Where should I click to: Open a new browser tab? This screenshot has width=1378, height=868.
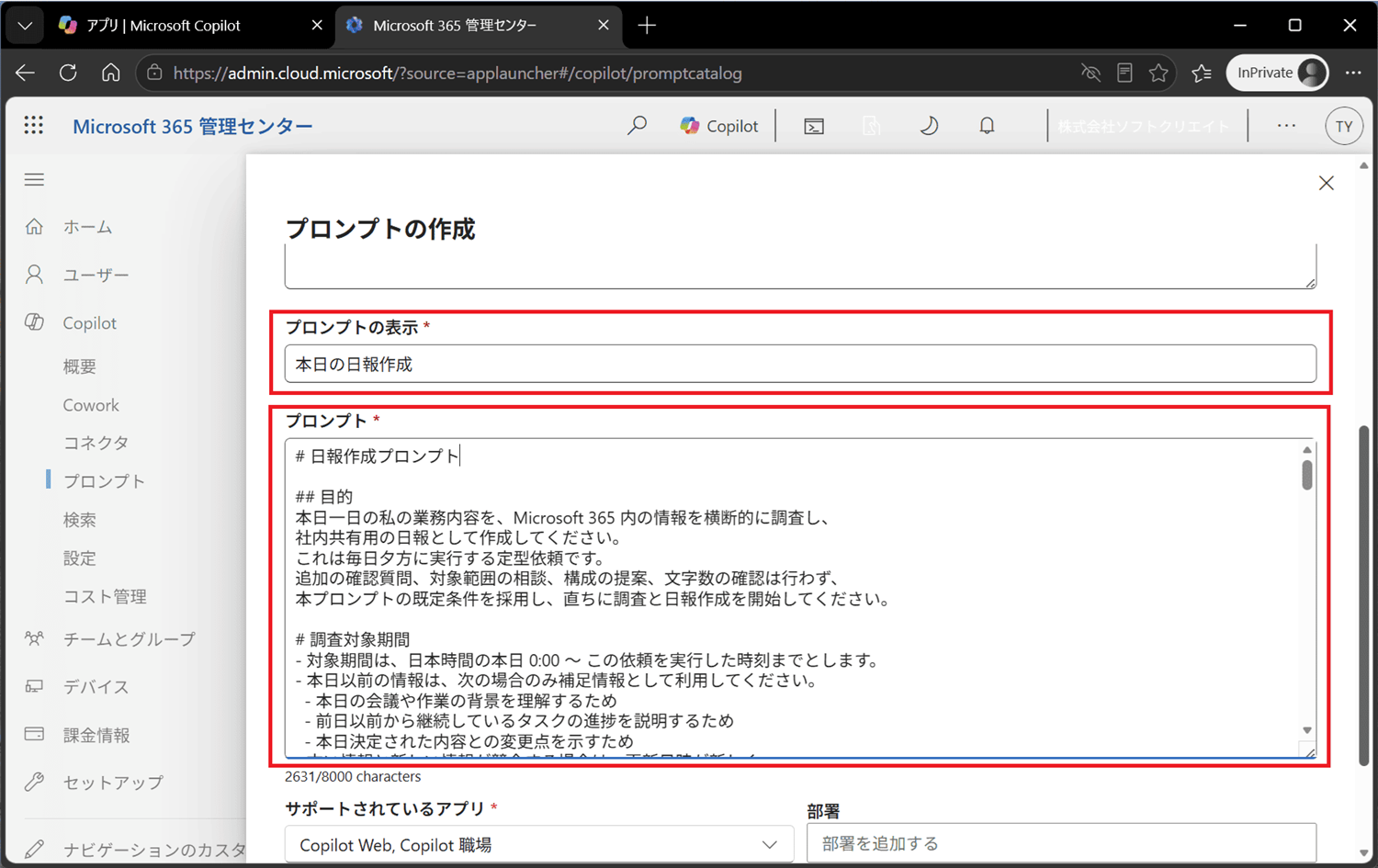648,26
